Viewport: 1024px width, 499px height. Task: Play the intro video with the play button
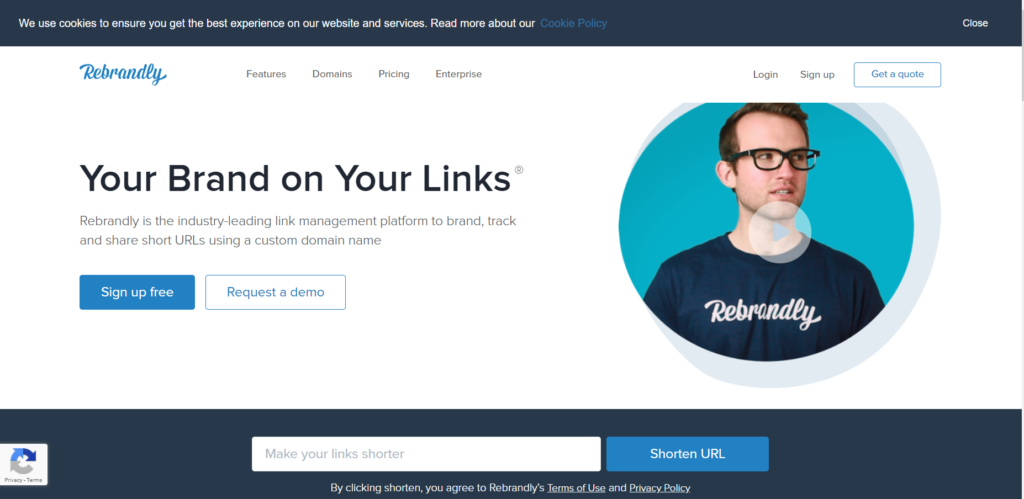coord(779,232)
